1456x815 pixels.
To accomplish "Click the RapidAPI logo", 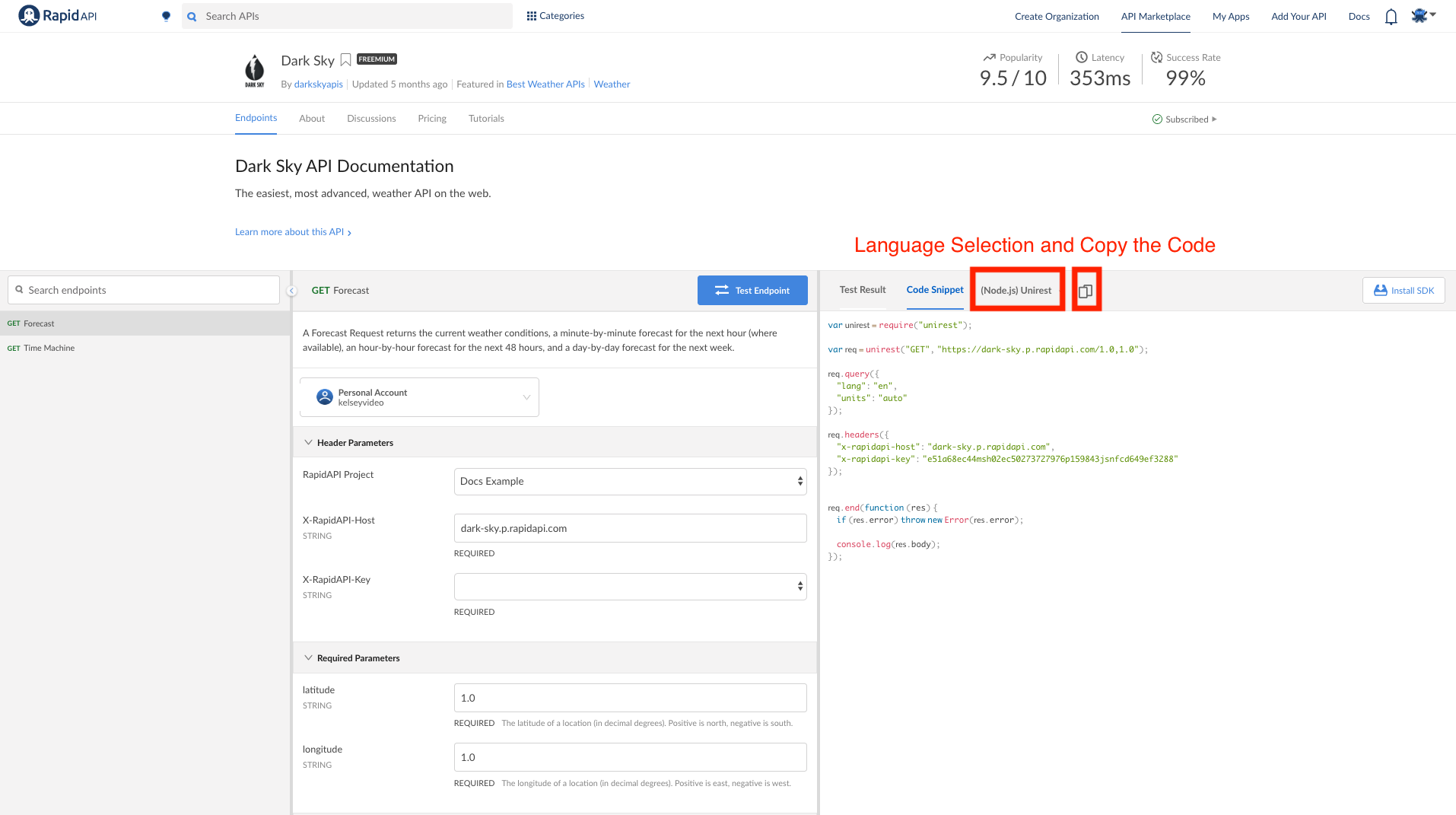I will (x=58, y=16).
